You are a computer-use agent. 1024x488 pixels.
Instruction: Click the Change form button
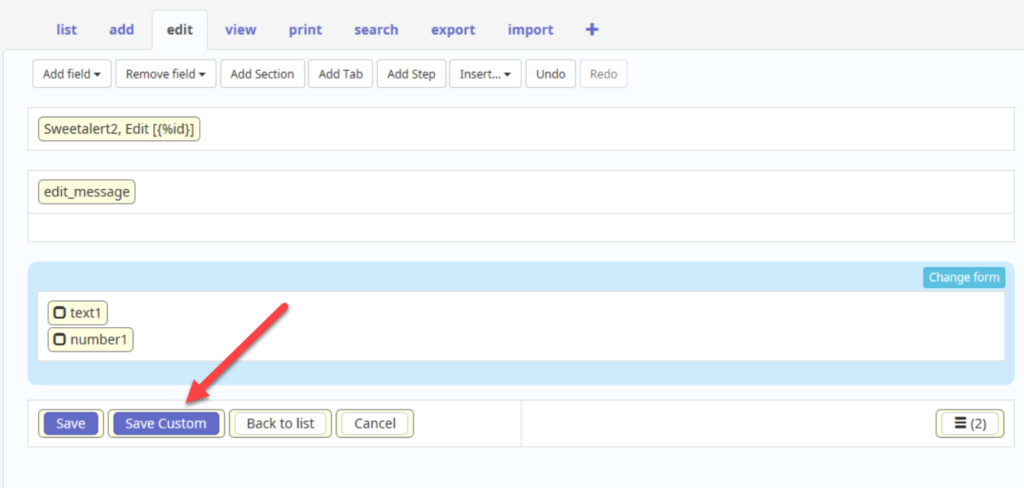tap(963, 278)
